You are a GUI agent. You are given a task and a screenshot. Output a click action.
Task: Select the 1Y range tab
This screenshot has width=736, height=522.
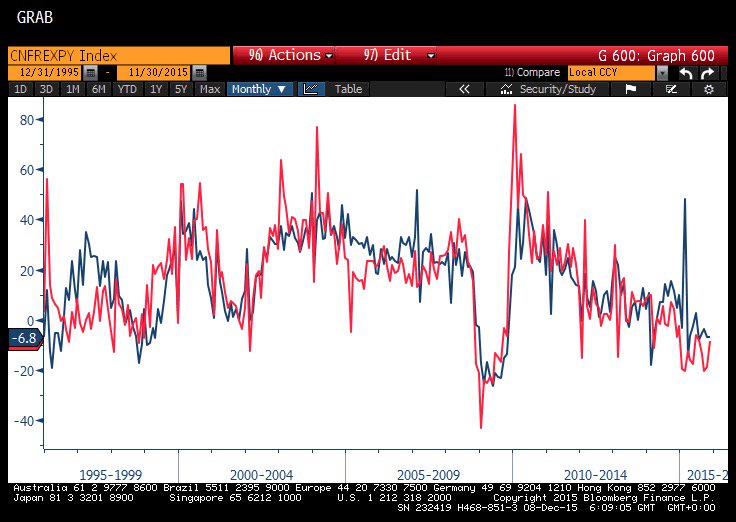[x=156, y=89]
